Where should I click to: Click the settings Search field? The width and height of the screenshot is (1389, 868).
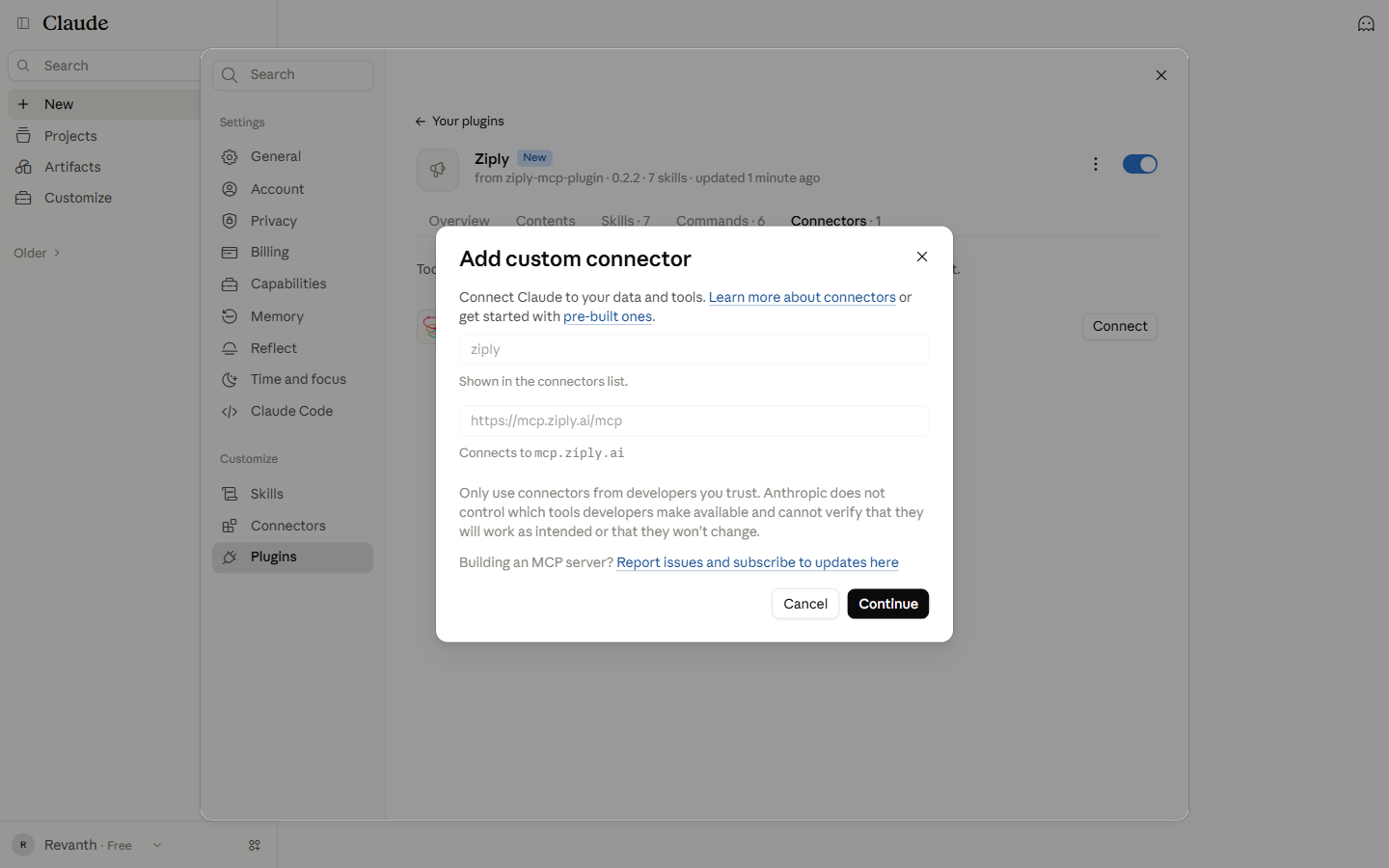click(293, 75)
